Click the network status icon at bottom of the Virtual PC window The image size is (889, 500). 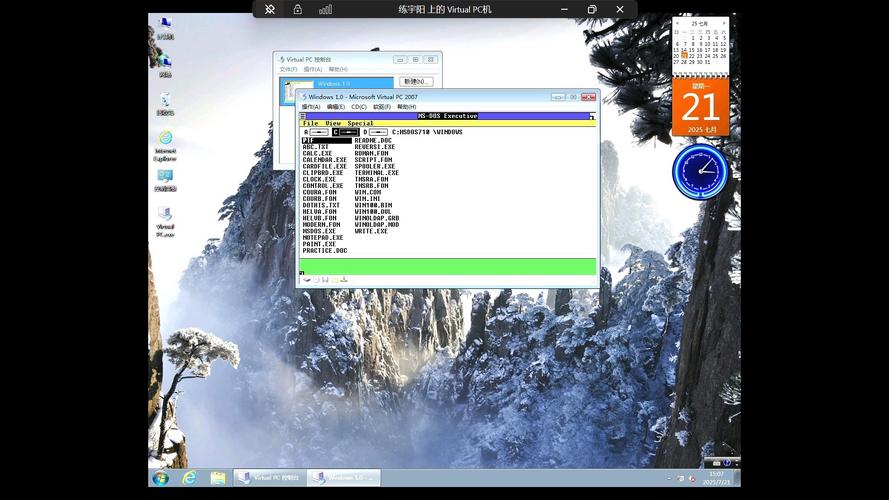point(344,280)
